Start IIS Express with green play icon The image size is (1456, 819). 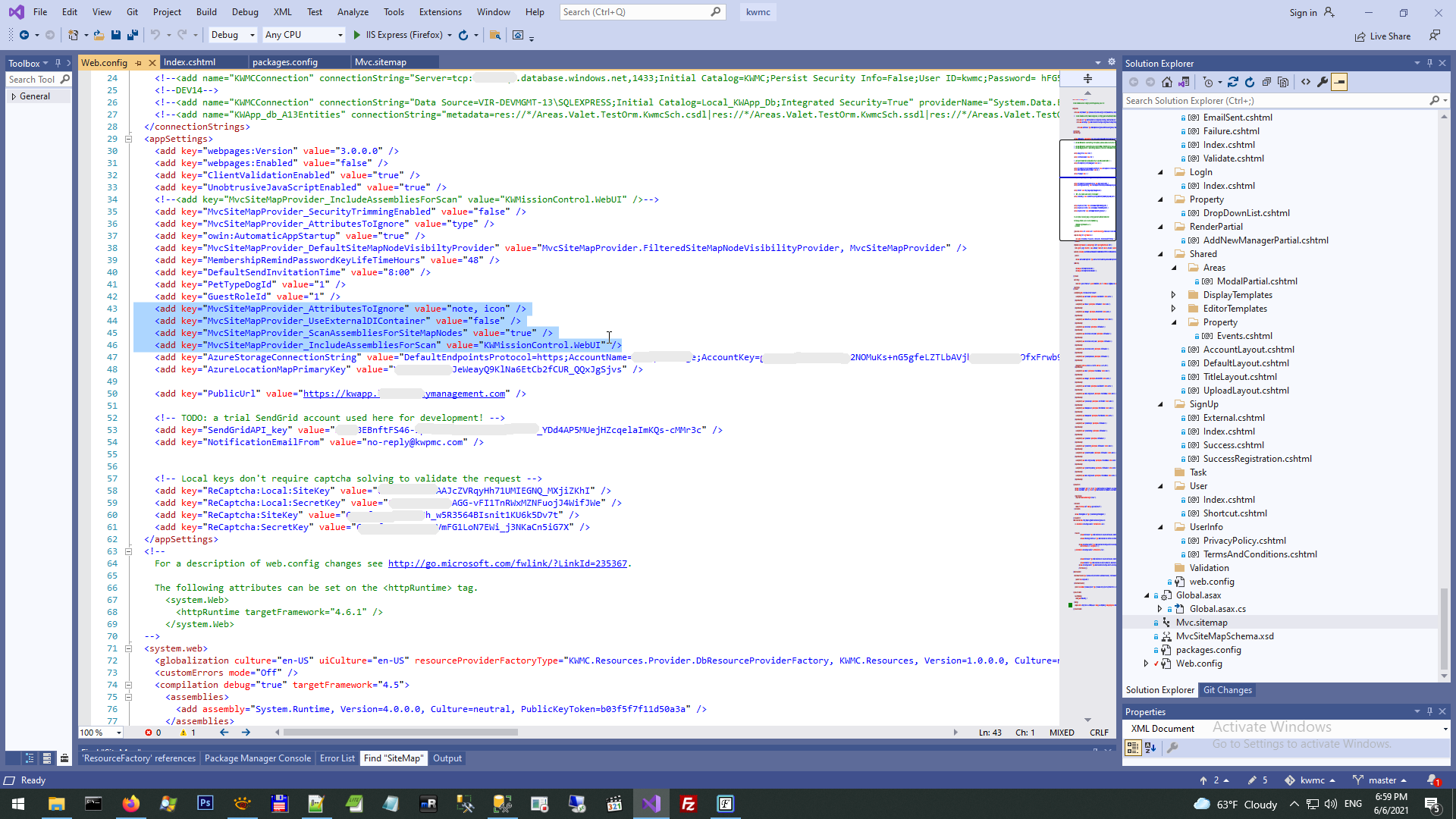(x=357, y=35)
